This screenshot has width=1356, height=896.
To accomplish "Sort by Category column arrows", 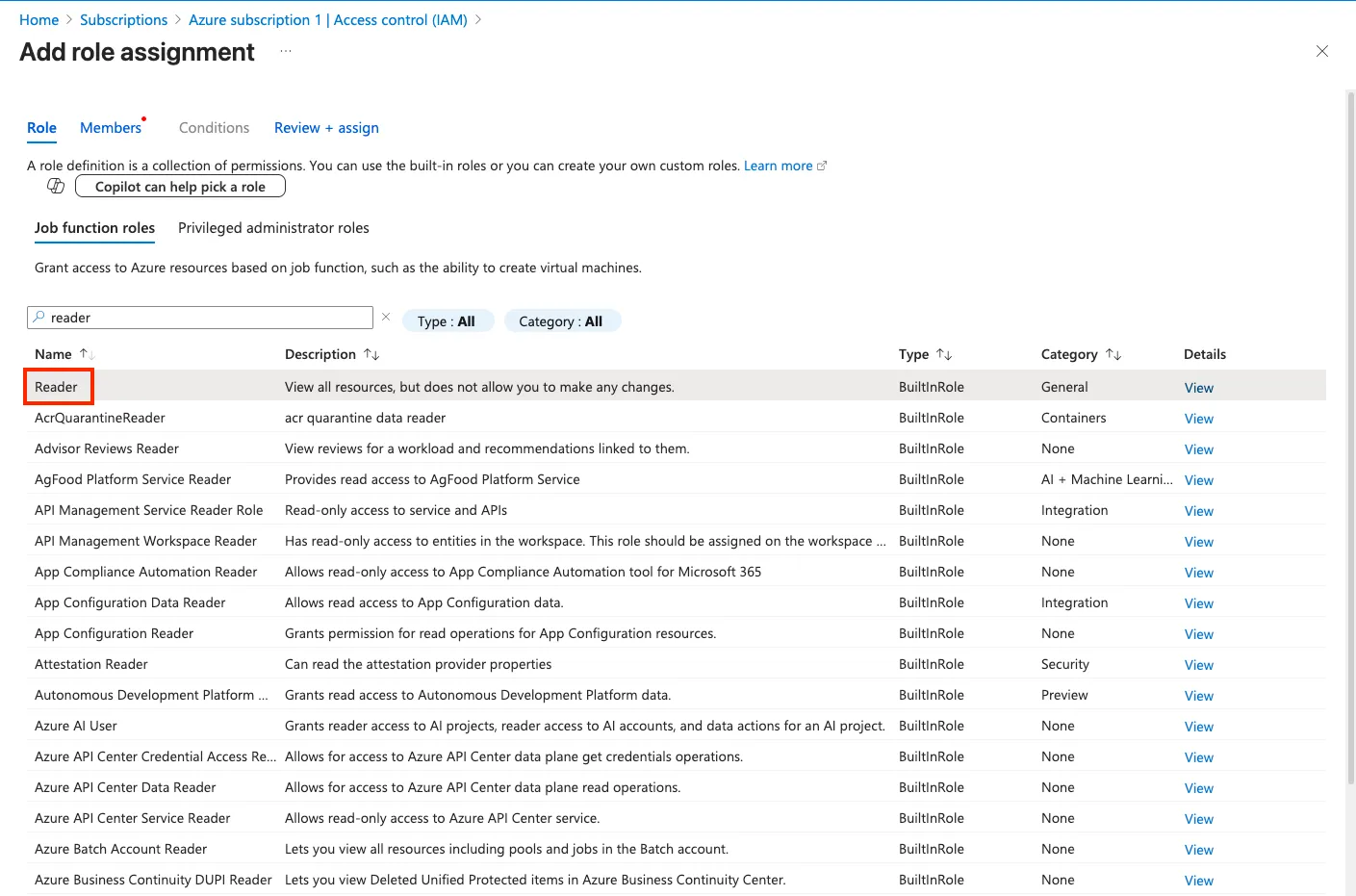I will pyautogui.click(x=1113, y=354).
